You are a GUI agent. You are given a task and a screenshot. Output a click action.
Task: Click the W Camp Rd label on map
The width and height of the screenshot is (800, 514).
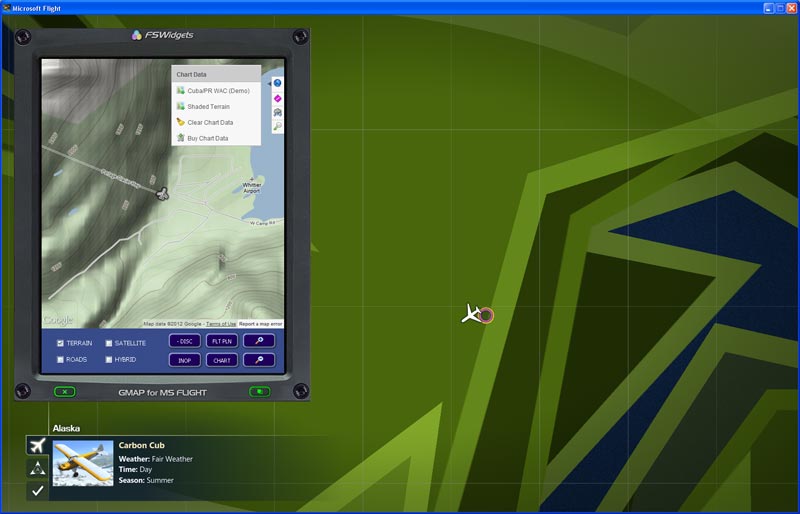coord(263,223)
